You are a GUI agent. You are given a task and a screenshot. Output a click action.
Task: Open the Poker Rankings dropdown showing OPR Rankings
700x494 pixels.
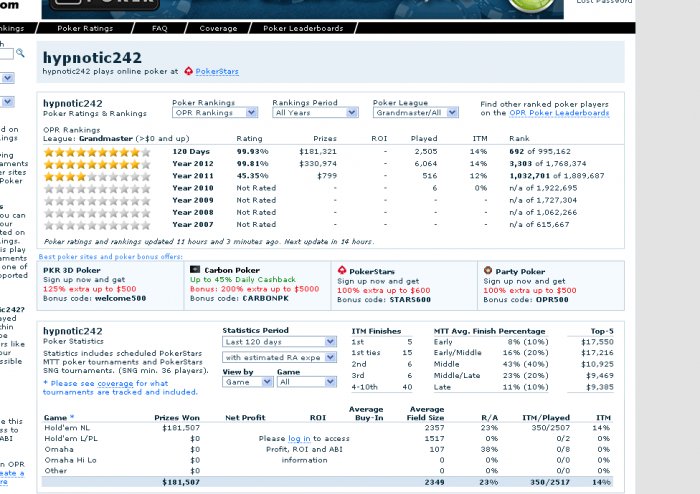tap(215, 112)
